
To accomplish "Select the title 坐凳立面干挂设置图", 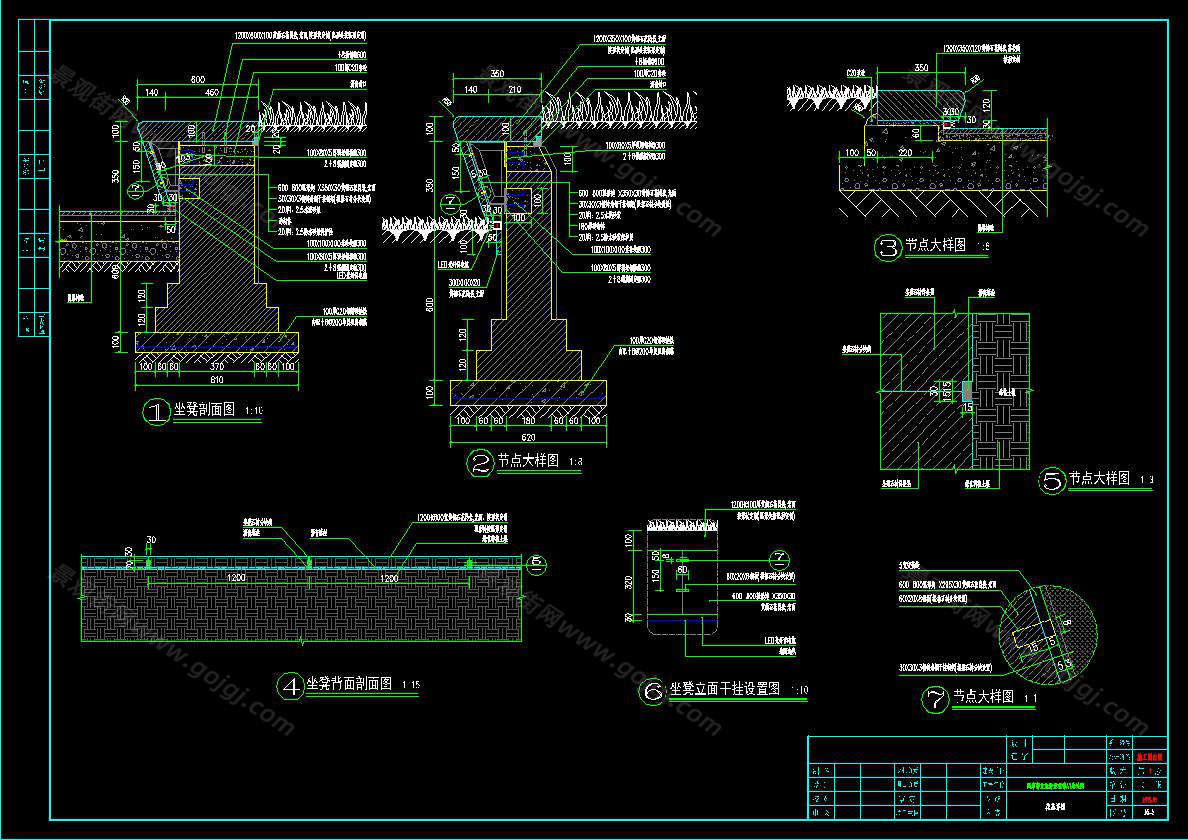I will [x=724, y=690].
